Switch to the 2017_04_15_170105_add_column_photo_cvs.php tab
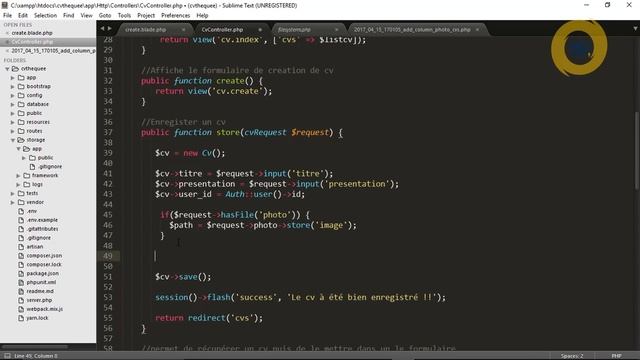Viewport: 640px width, 360px height. (x=417, y=30)
